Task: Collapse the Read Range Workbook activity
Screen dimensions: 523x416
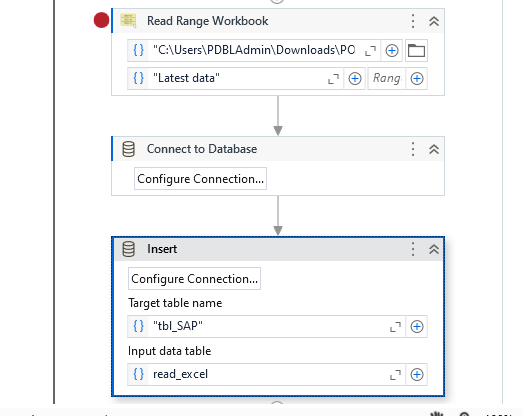Action: [434, 21]
